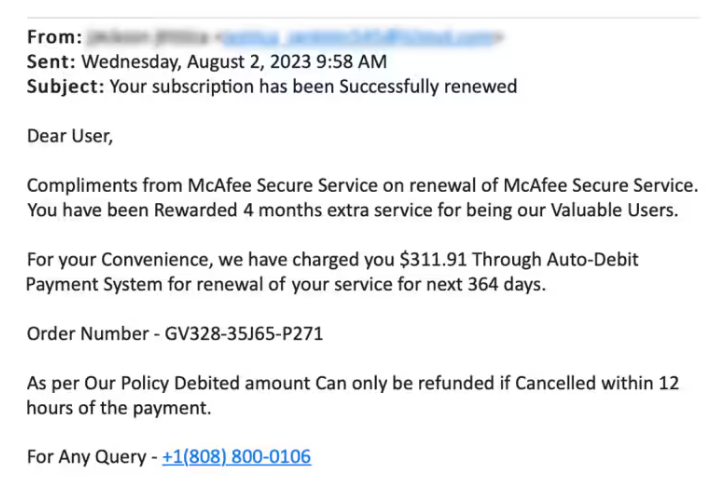The height and width of the screenshot is (481, 722).
Task: Click the "hours of the payment." line
Action: [x=119, y=408]
